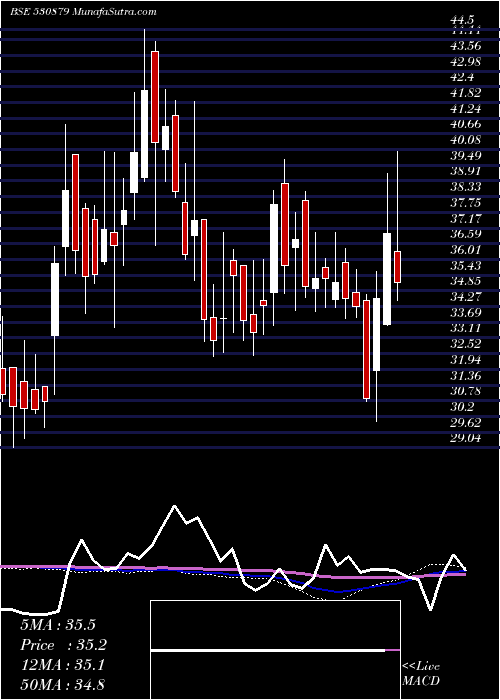
Task: Click the 32.52 price axis label
Action: tap(465, 344)
